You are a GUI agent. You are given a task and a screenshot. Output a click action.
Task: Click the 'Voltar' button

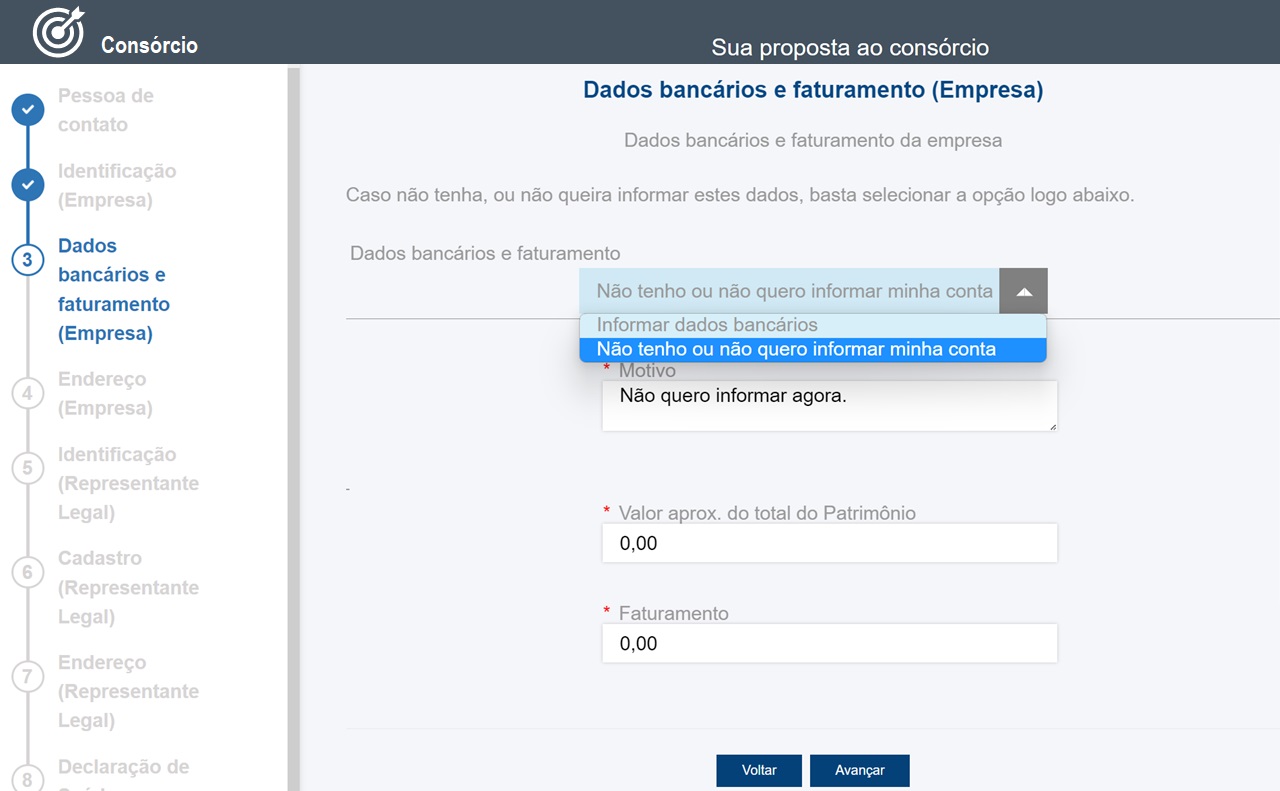pos(758,770)
